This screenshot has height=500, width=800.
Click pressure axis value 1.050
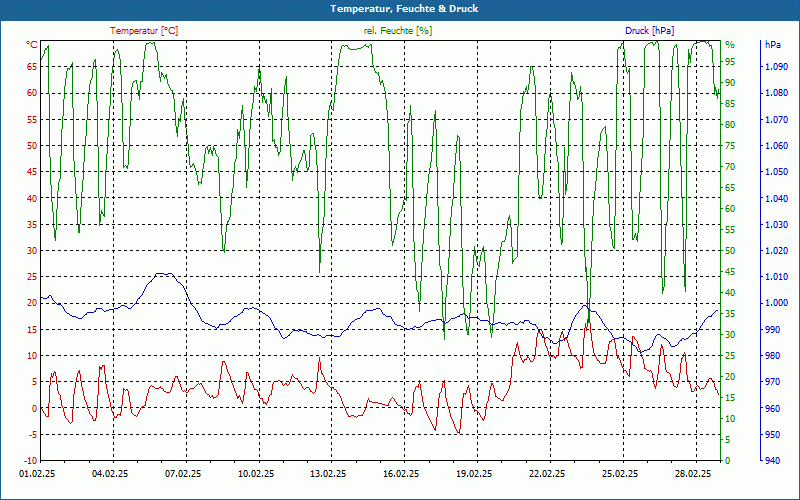coord(776,172)
